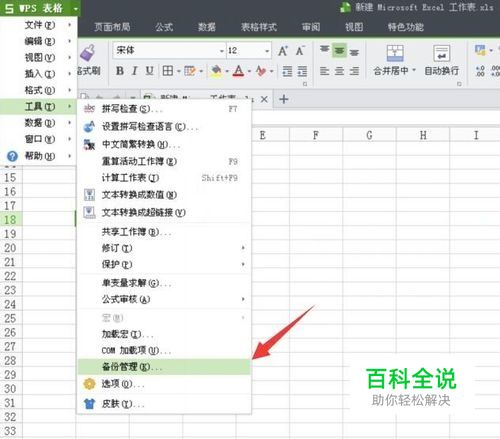Click the increase decimal places icon
The height and width of the screenshot is (439, 500).
click(480, 71)
